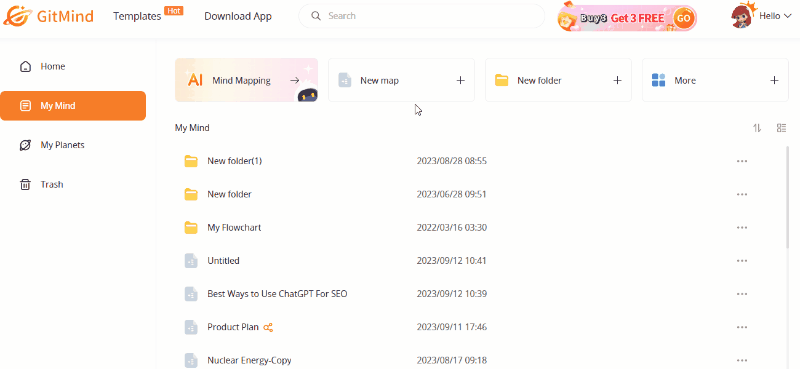
Task: Click the My Planets planet icon
Action: click(x=25, y=145)
